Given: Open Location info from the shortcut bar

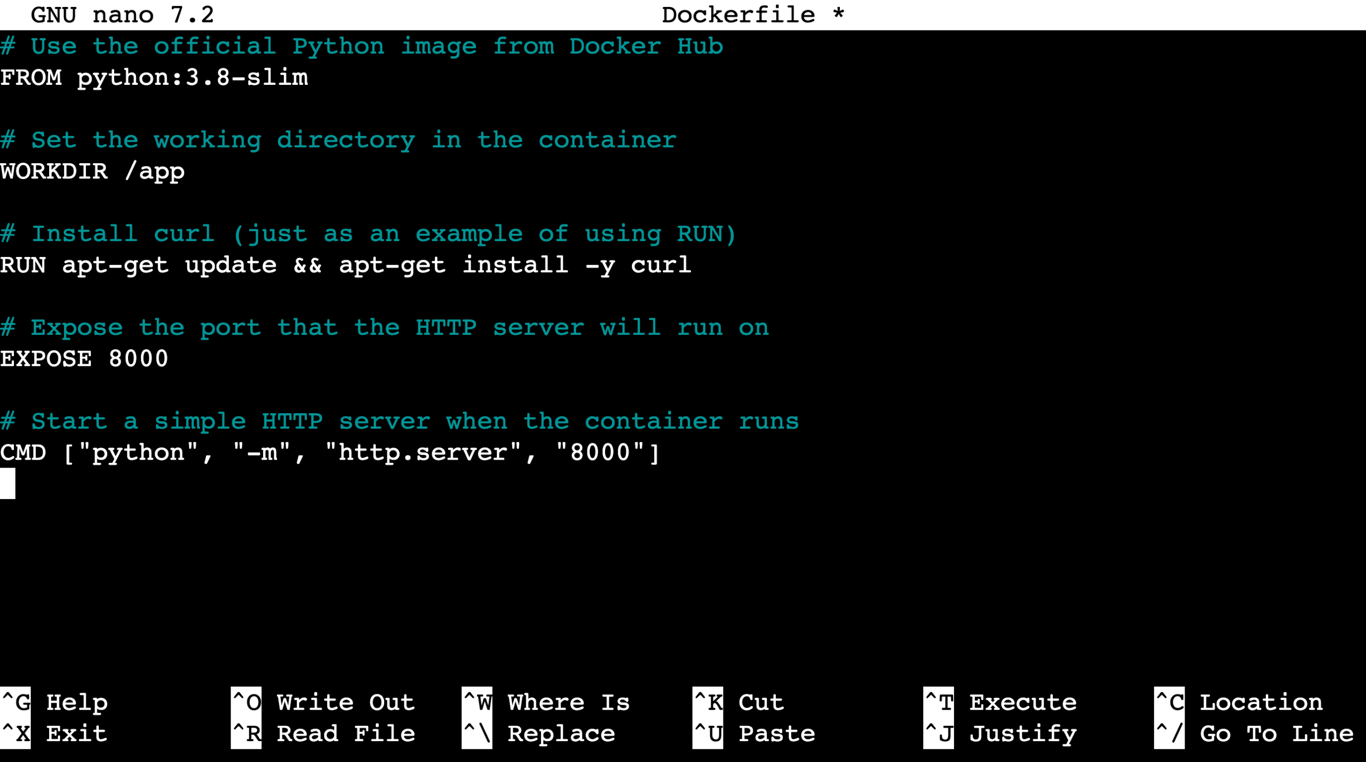Looking at the screenshot, I should [x=1261, y=702].
